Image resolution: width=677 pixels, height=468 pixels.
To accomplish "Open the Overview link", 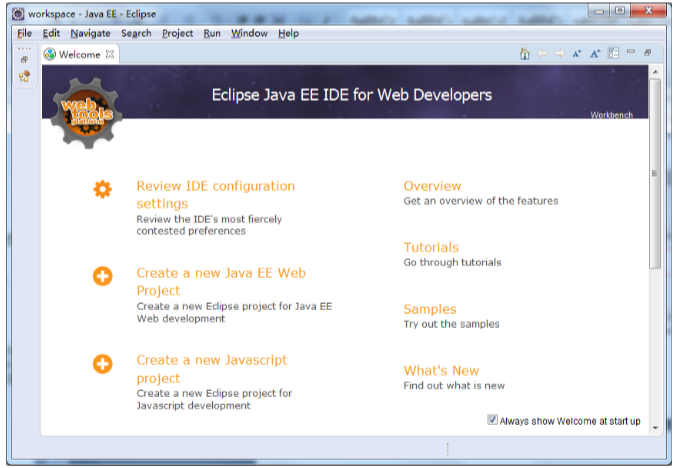I will tap(432, 186).
